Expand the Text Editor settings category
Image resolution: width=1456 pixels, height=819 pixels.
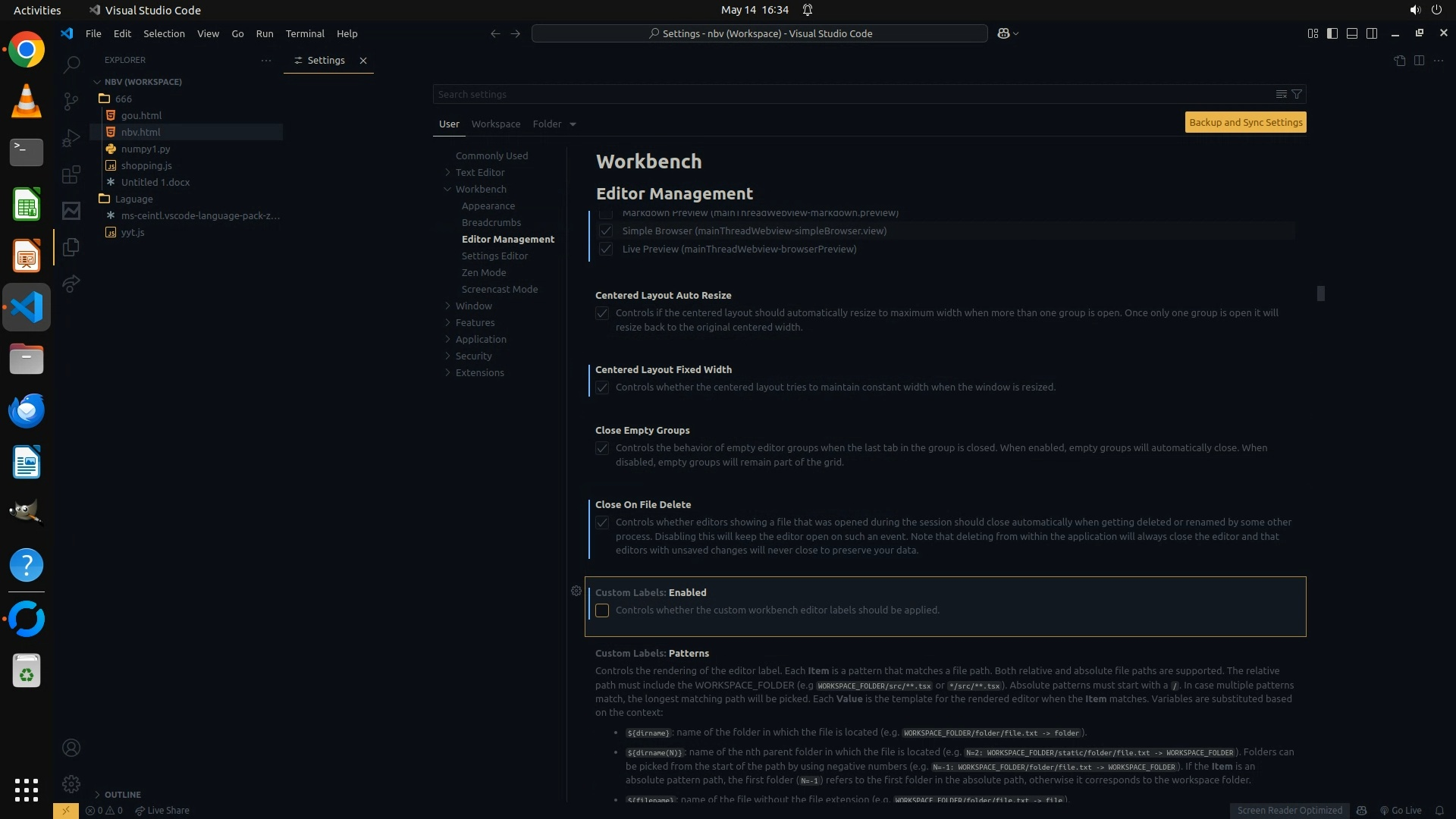point(479,172)
